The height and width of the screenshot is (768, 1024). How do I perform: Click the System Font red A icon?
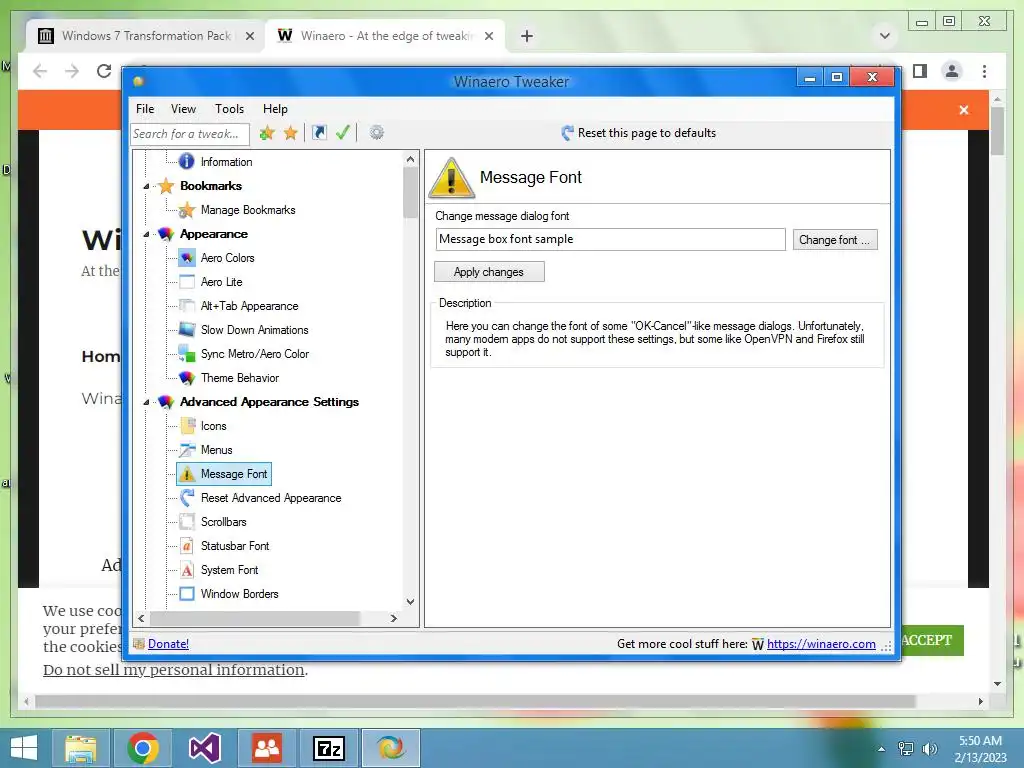click(187, 570)
